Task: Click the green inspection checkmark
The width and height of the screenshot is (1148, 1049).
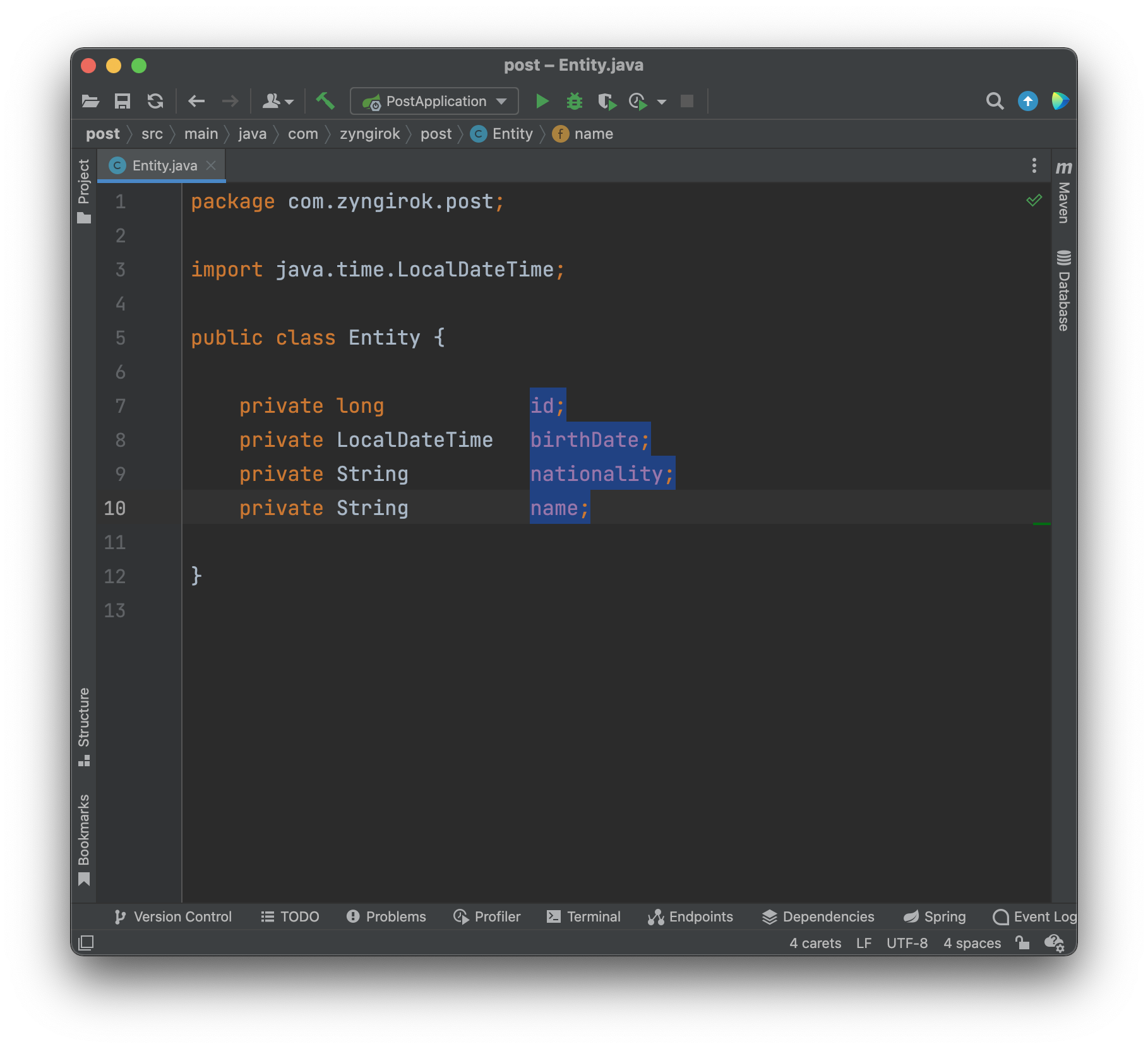Action: 1034,201
